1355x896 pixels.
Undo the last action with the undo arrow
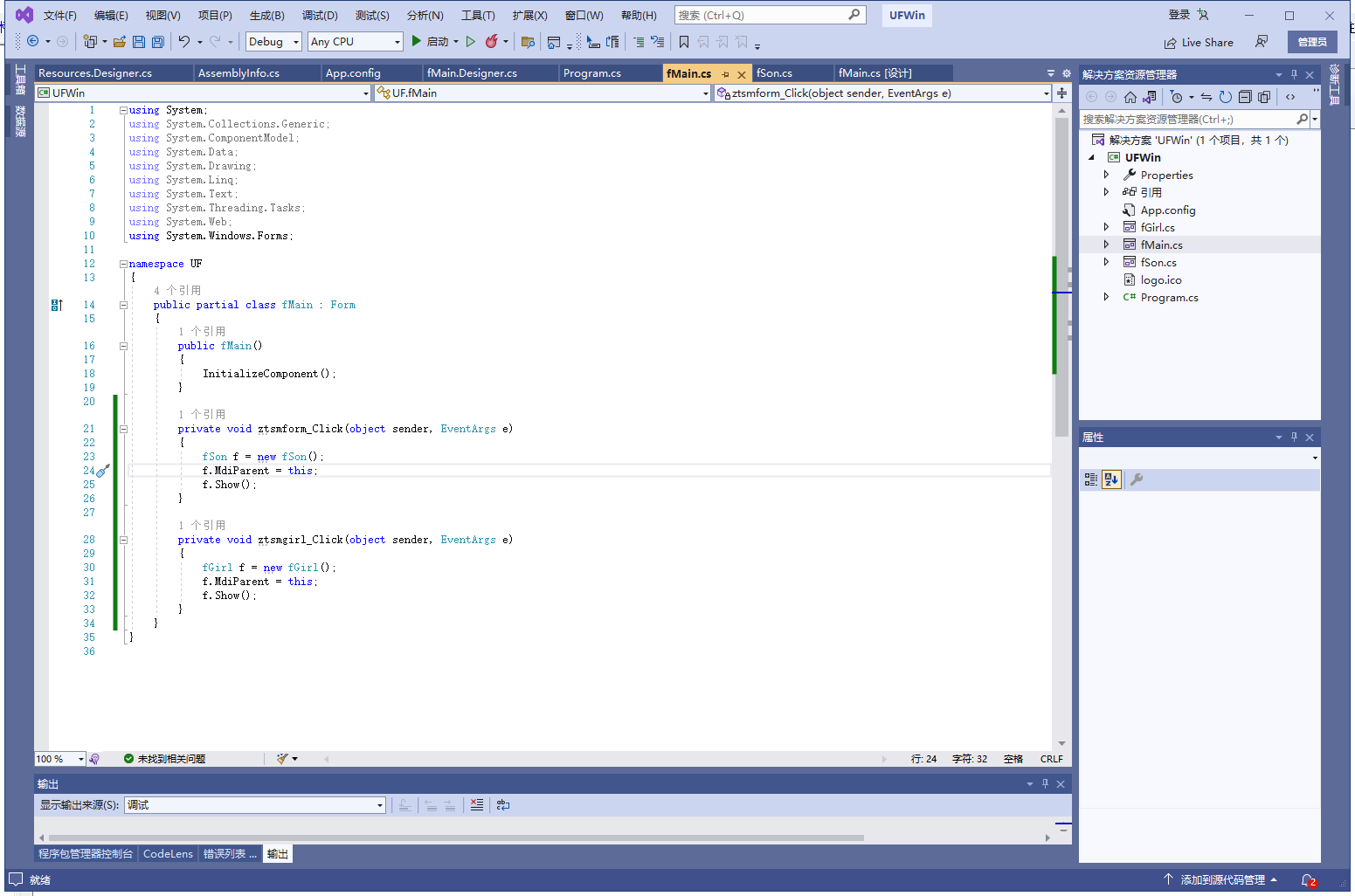click(x=184, y=41)
